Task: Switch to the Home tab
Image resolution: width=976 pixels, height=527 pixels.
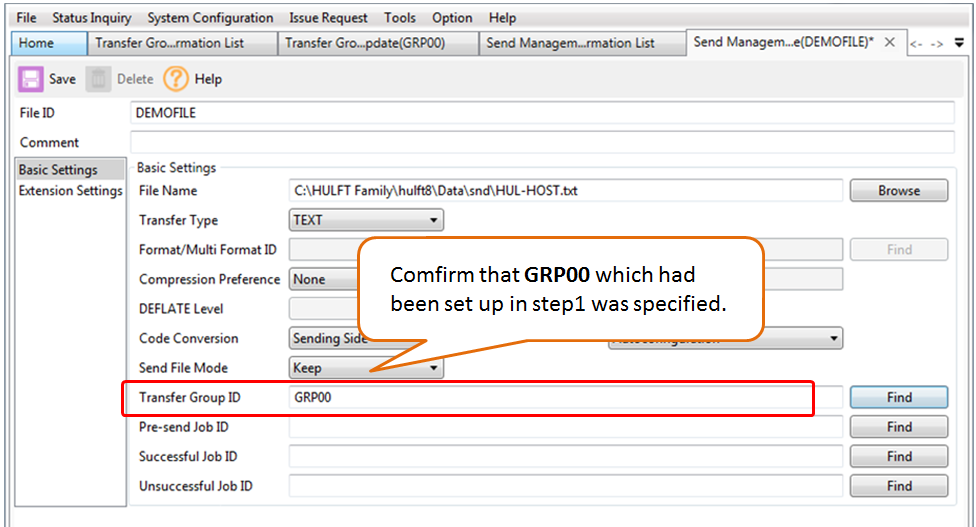Action: coord(37,43)
